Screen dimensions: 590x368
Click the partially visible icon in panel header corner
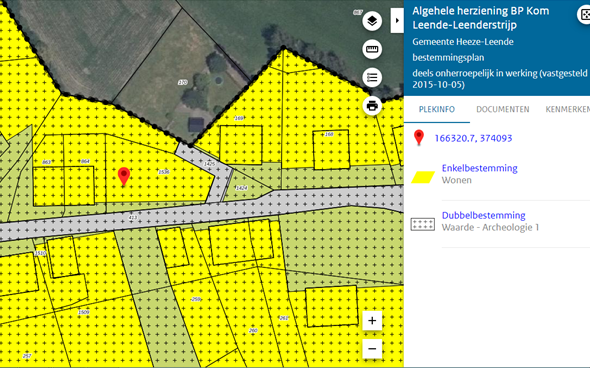[x=584, y=15]
